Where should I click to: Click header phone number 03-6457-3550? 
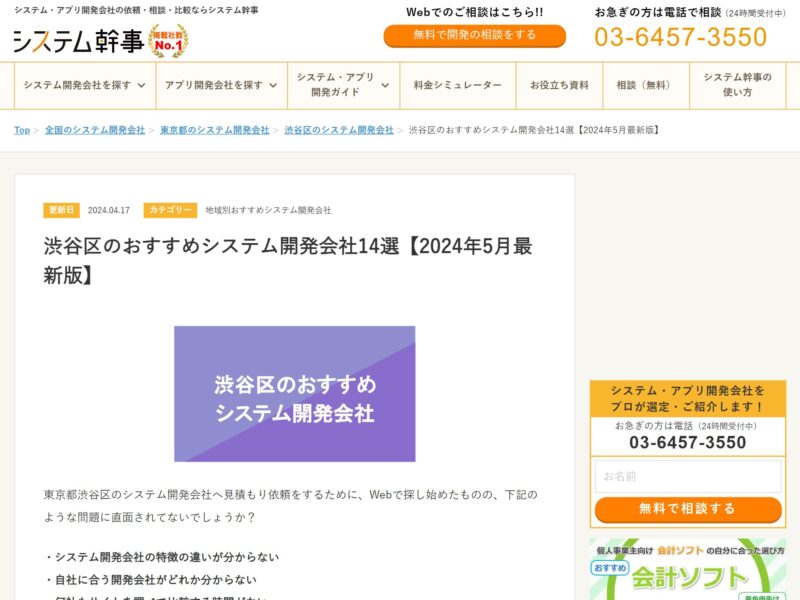681,37
